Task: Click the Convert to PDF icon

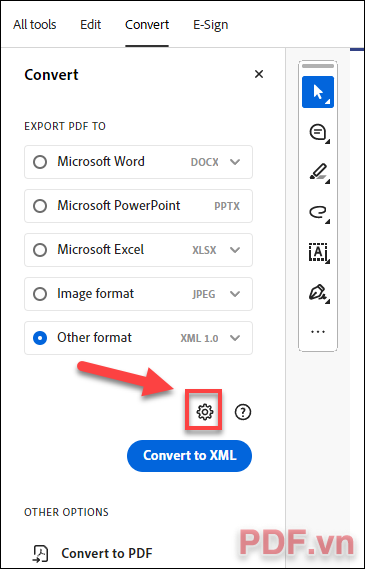Action: 41,553
